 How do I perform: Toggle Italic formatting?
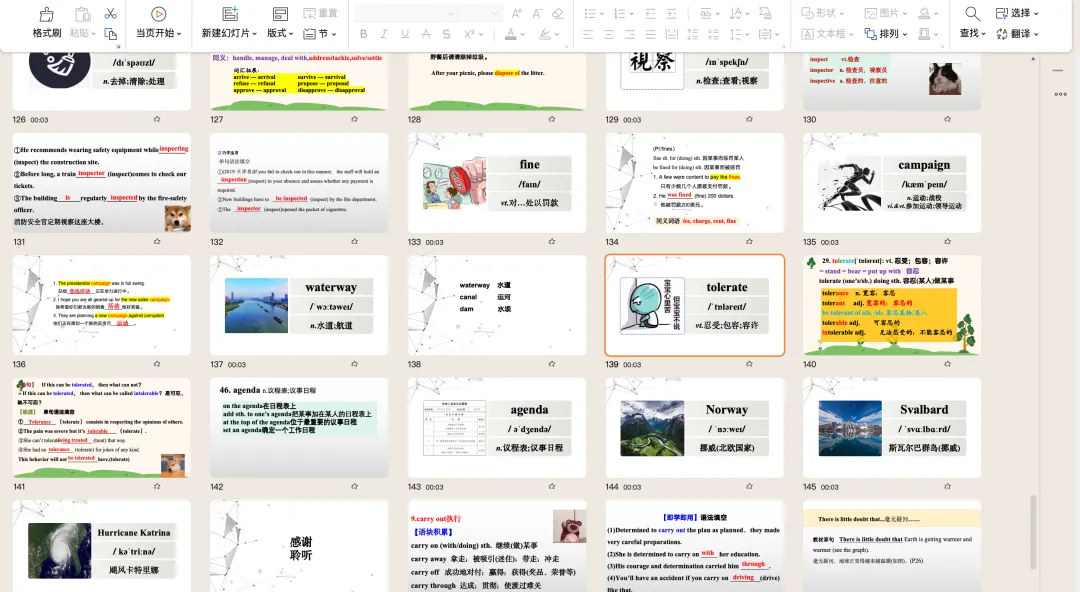point(384,34)
